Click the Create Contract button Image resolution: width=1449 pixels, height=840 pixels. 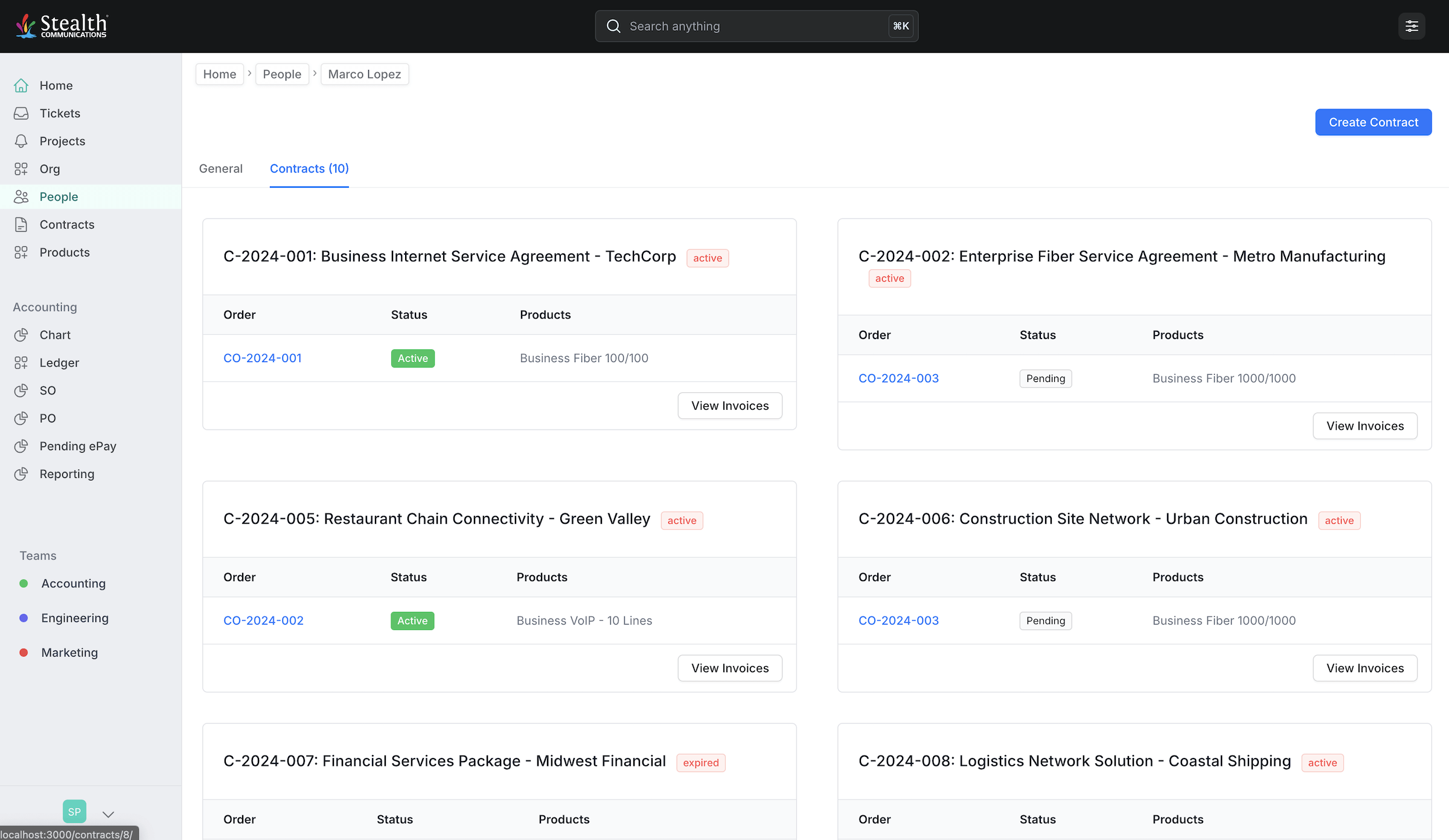tap(1373, 122)
